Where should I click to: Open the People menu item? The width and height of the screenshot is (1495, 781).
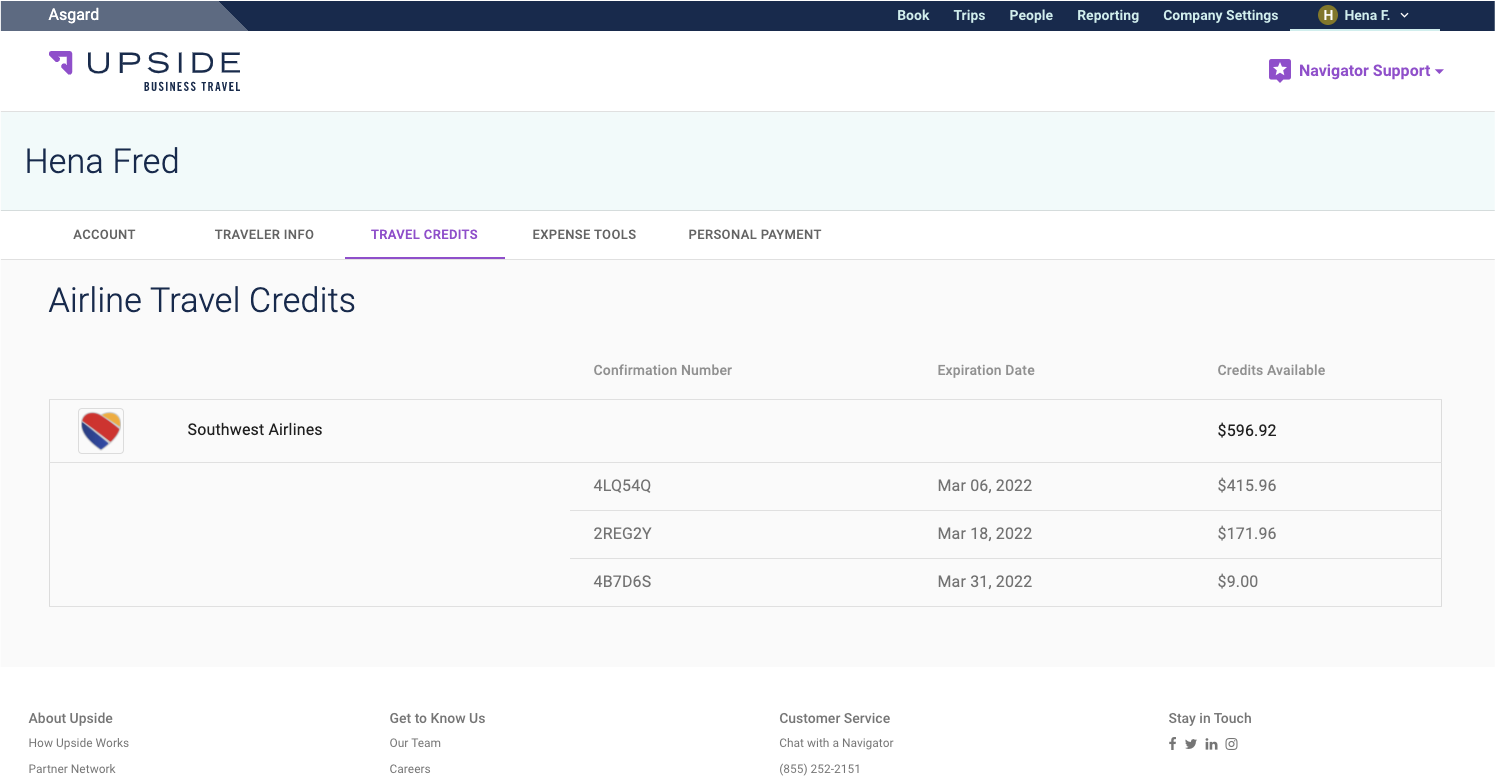coord(1031,15)
